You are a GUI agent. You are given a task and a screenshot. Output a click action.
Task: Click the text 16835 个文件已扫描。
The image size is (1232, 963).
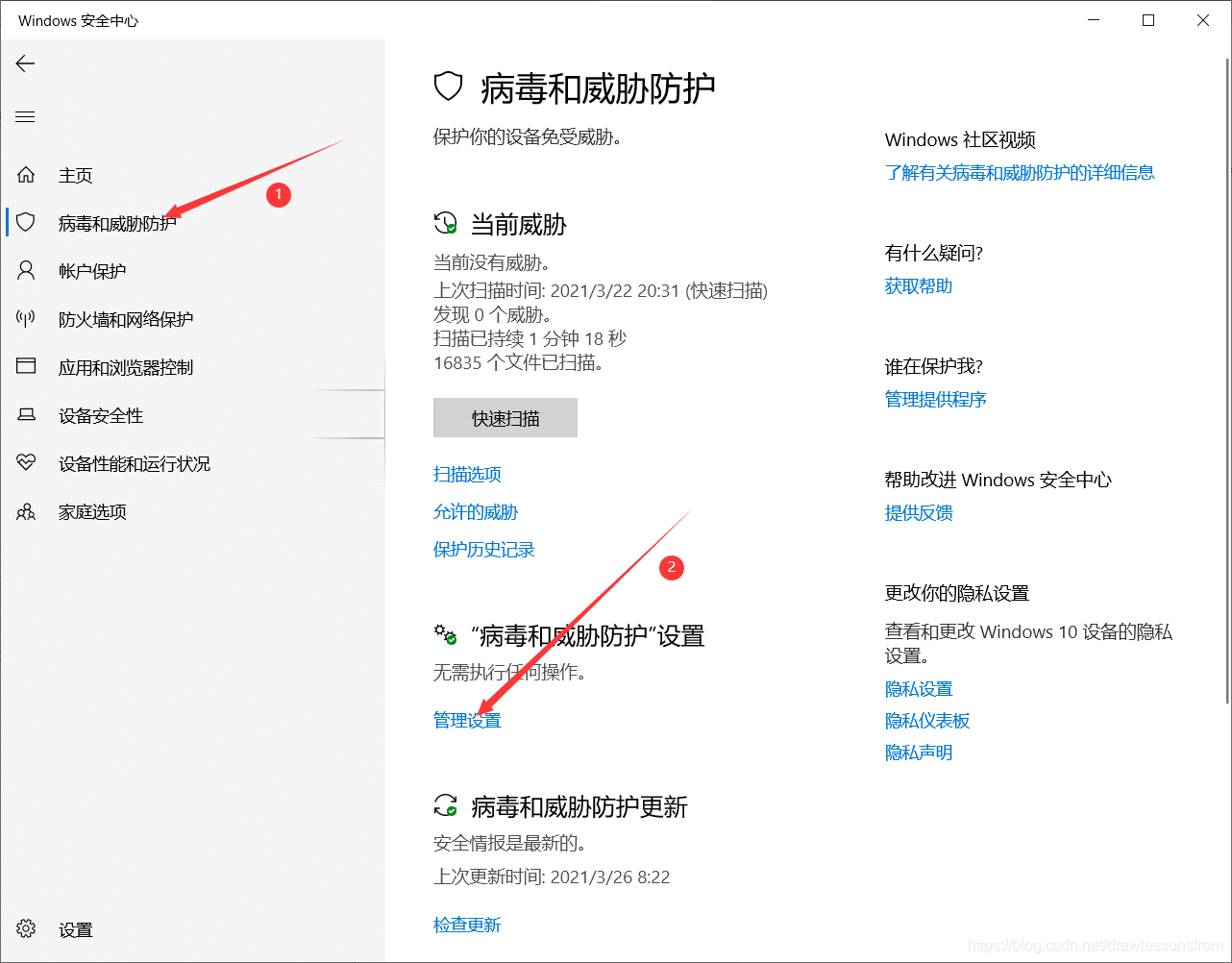pyautogui.click(x=519, y=362)
